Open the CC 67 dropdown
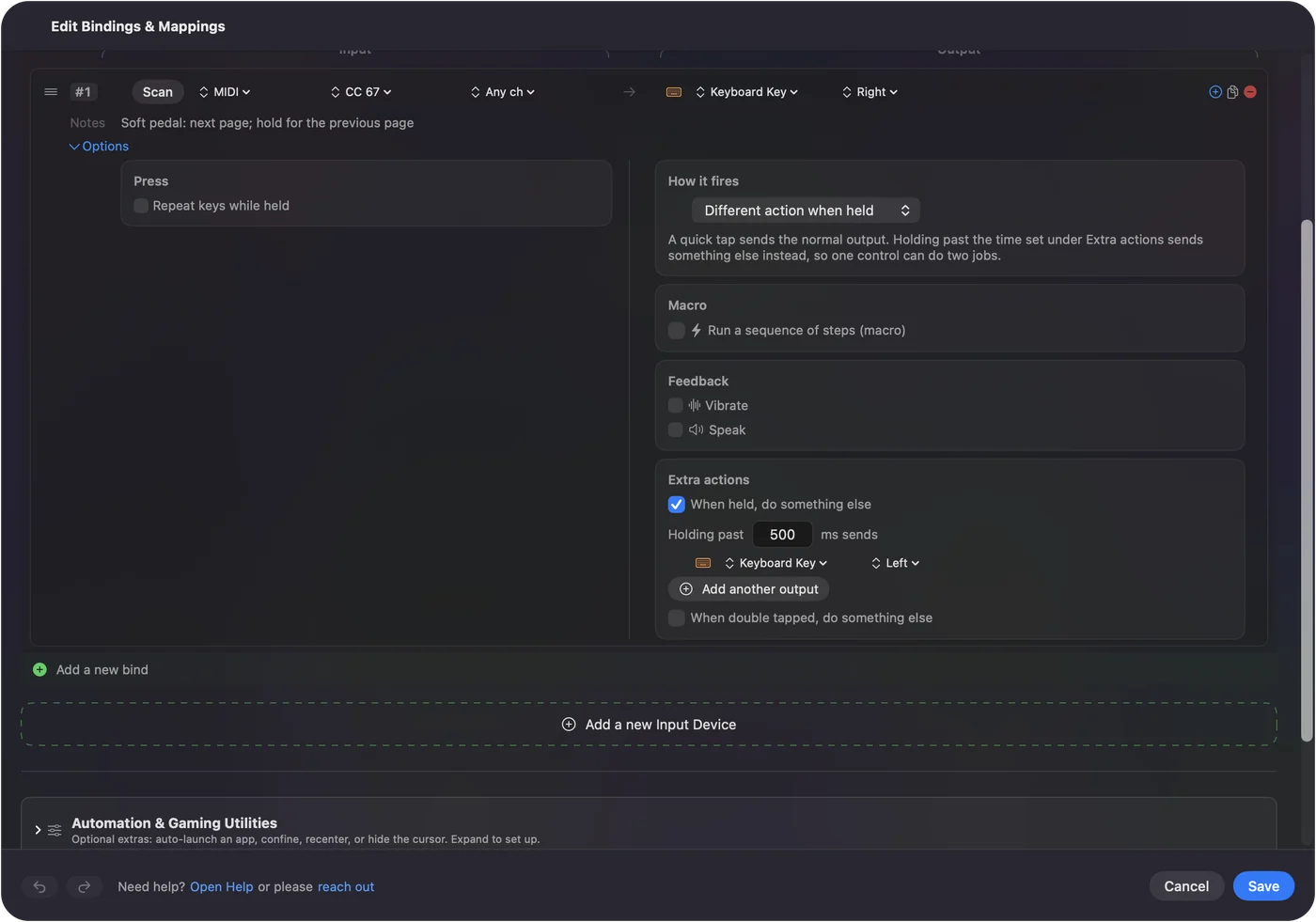Viewport: 1316px width, 922px height. point(361,92)
